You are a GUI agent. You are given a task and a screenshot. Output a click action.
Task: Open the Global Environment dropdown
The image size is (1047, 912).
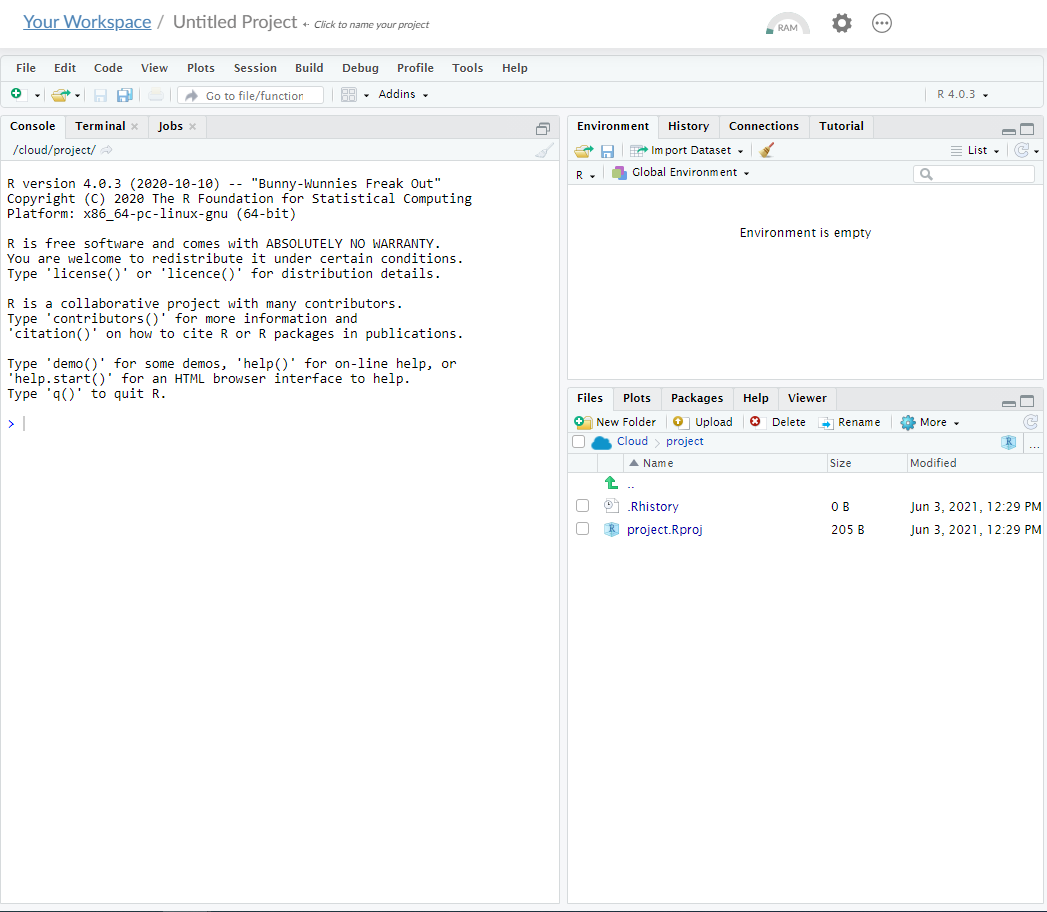click(x=690, y=173)
